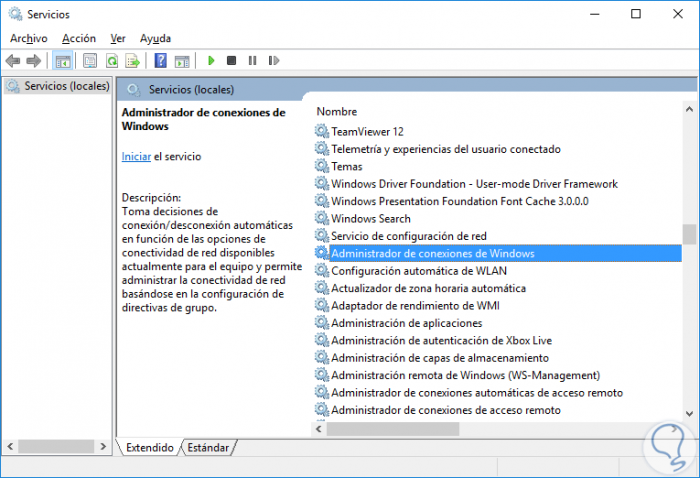The image size is (700, 478).
Task: Click the Export list toolbar icon
Action: [x=133, y=61]
